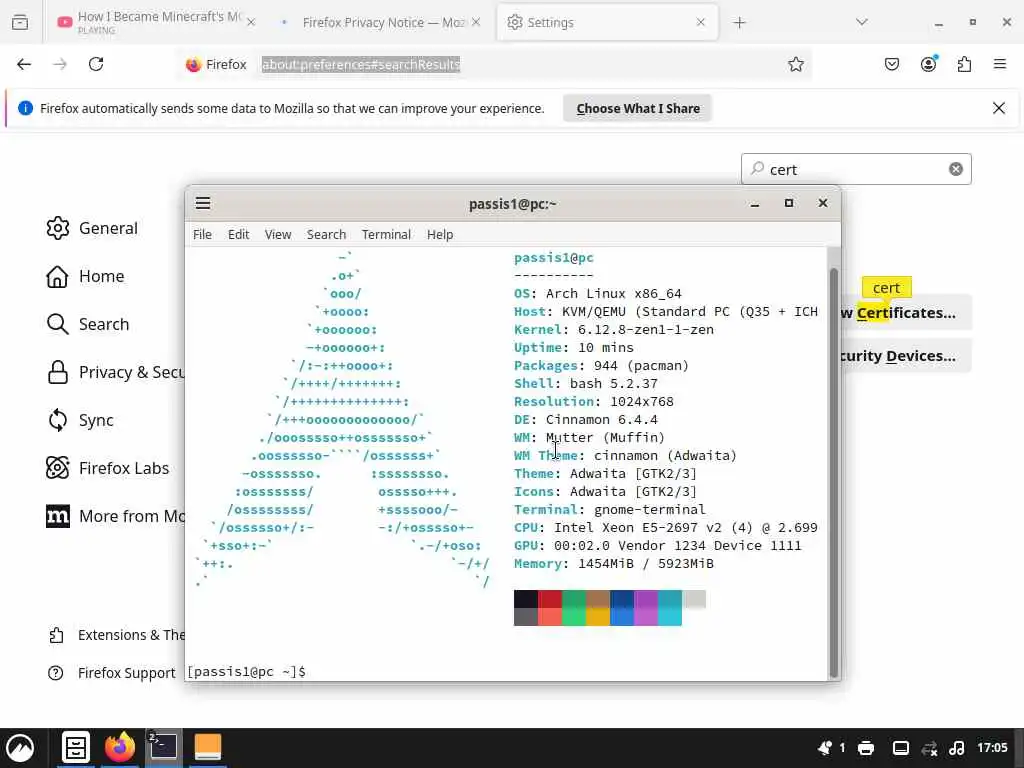Open Firefox Support link

tap(112, 673)
